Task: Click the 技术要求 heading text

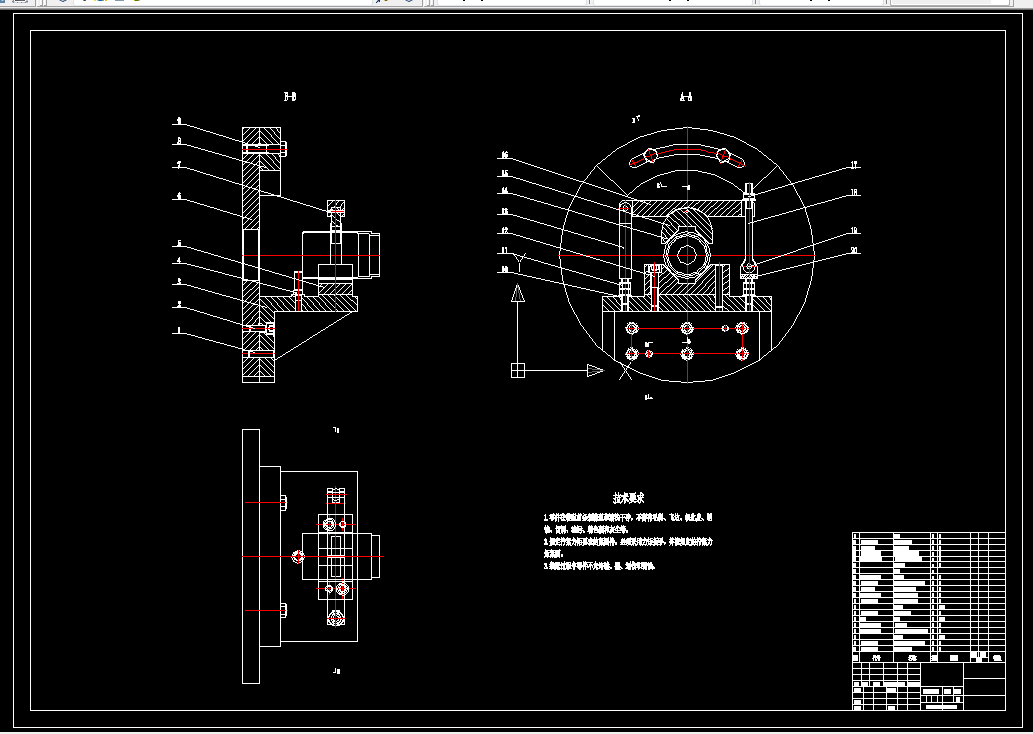Action: click(x=628, y=498)
